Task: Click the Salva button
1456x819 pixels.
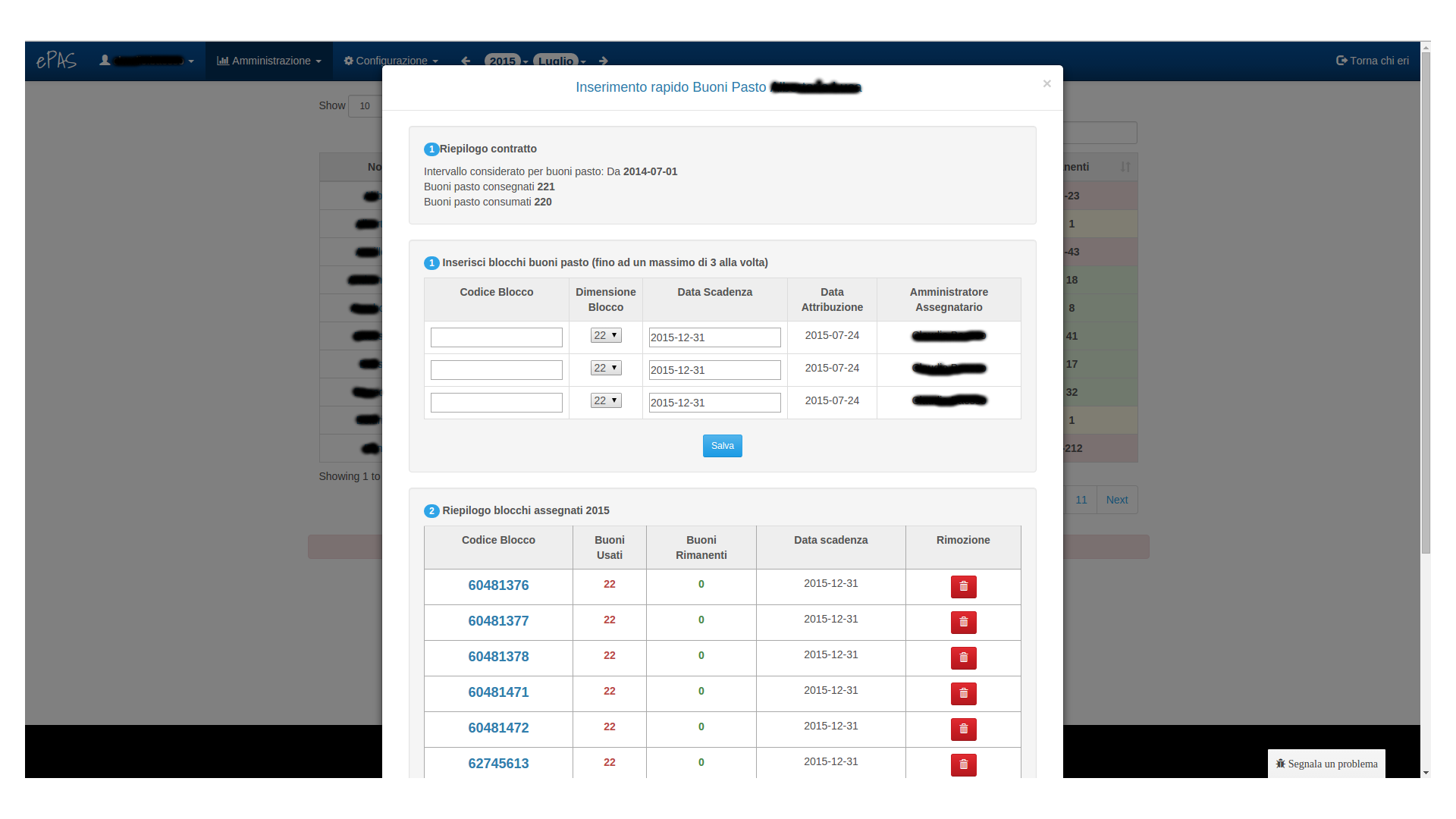Action: pos(722,446)
